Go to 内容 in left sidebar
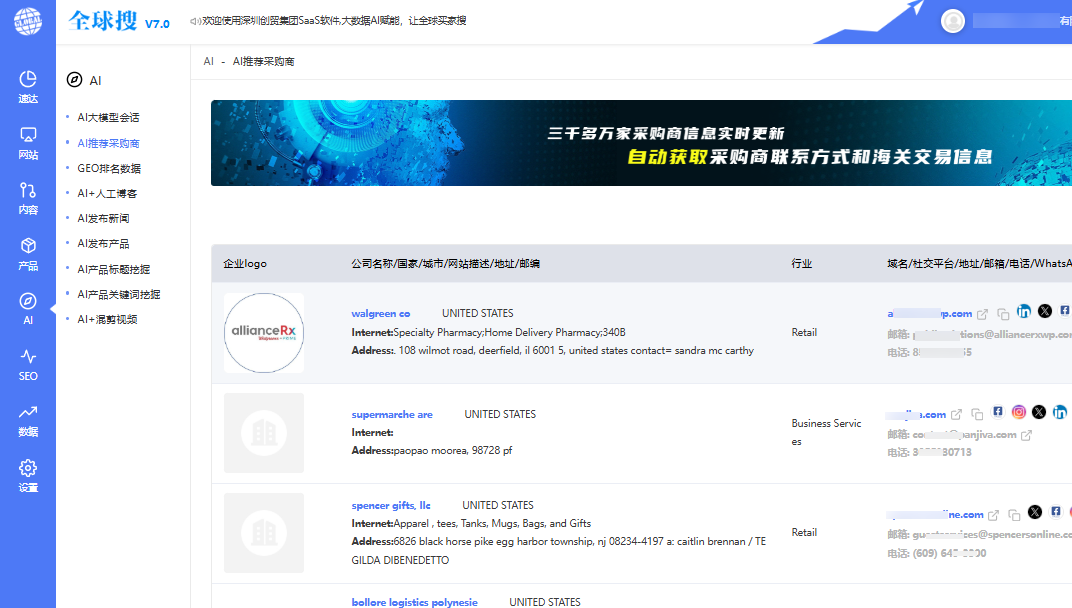 click(x=28, y=198)
